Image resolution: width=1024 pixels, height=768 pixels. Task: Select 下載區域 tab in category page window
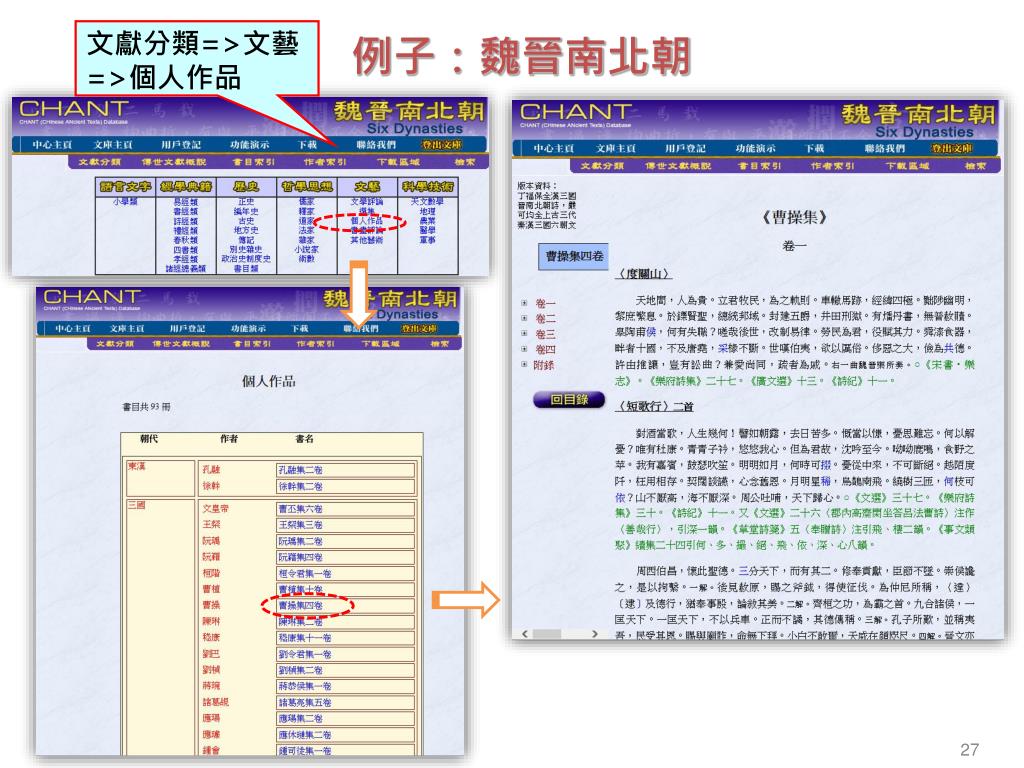point(398,161)
